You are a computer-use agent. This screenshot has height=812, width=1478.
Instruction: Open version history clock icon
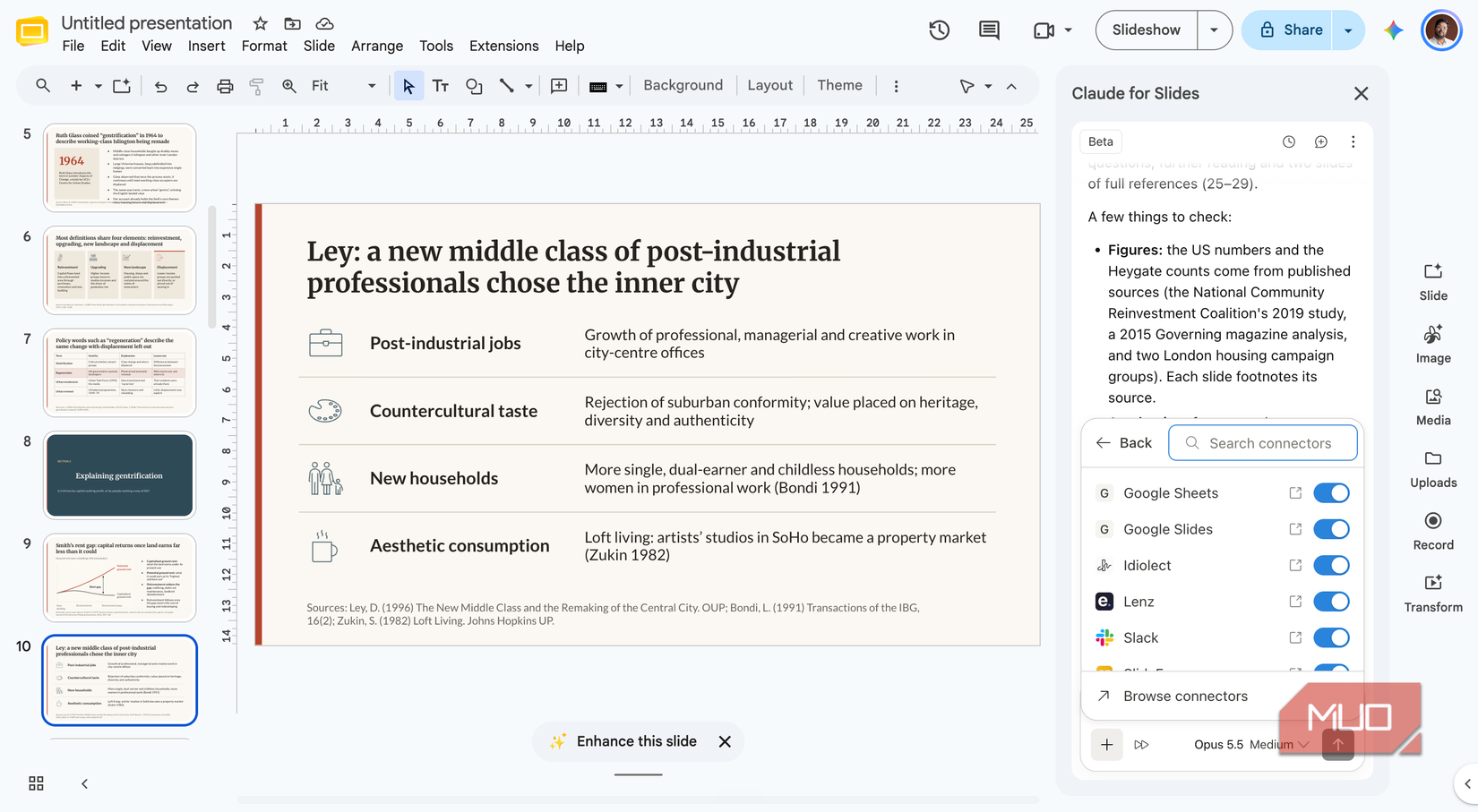click(939, 30)
